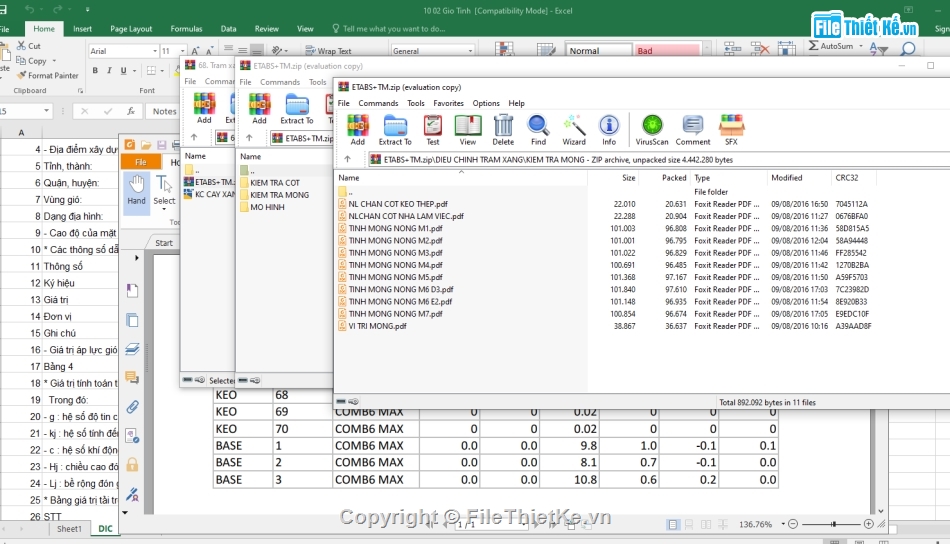950x544 pixels.
Task: Open the Foxit pages panel icon
Action: 133,320
